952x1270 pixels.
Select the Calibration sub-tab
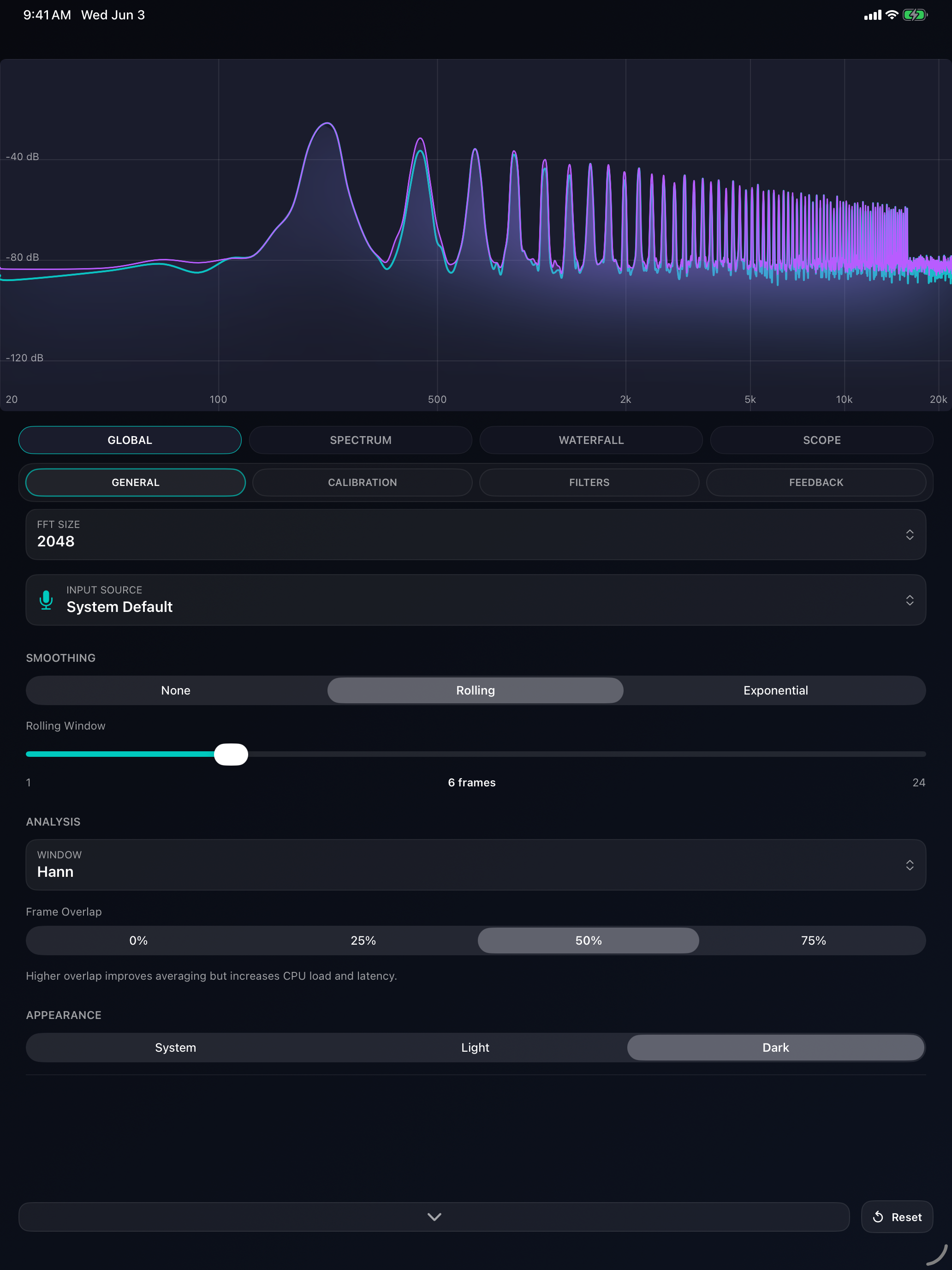pyautogui.click(x=363, y=482)
